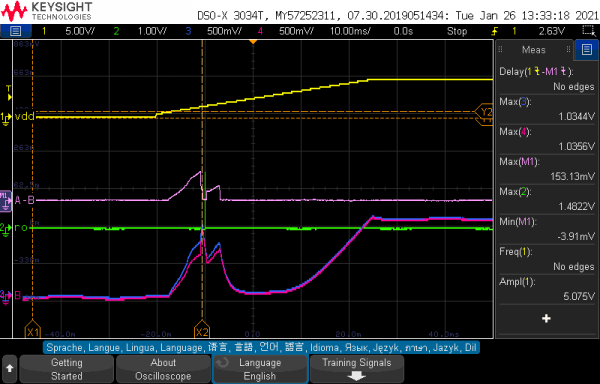Image resolution: width=600 pixels, height=384 pixels.
Task: Expand the Training Signals menu
Action: tap(357, 369)
